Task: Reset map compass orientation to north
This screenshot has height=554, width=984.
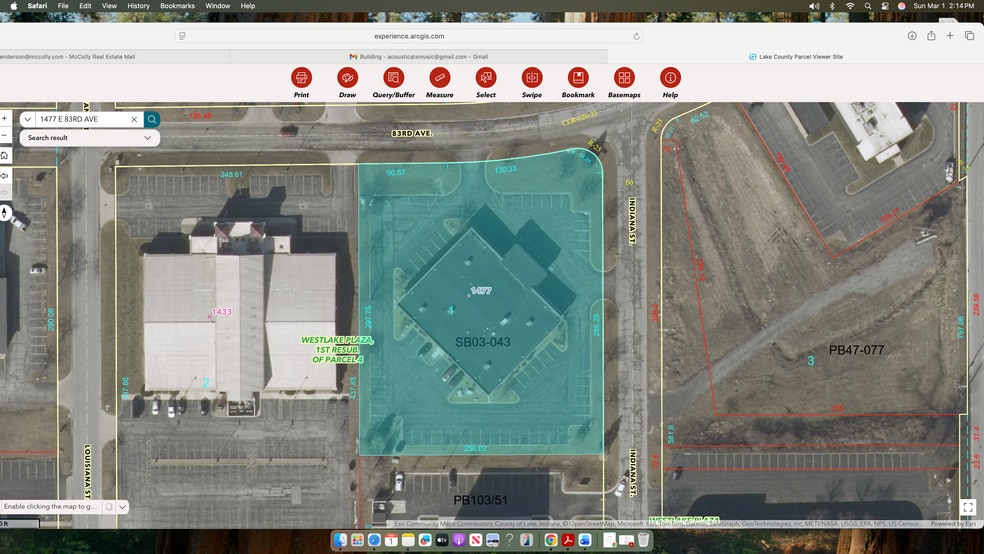Action: tap(5, 213)
